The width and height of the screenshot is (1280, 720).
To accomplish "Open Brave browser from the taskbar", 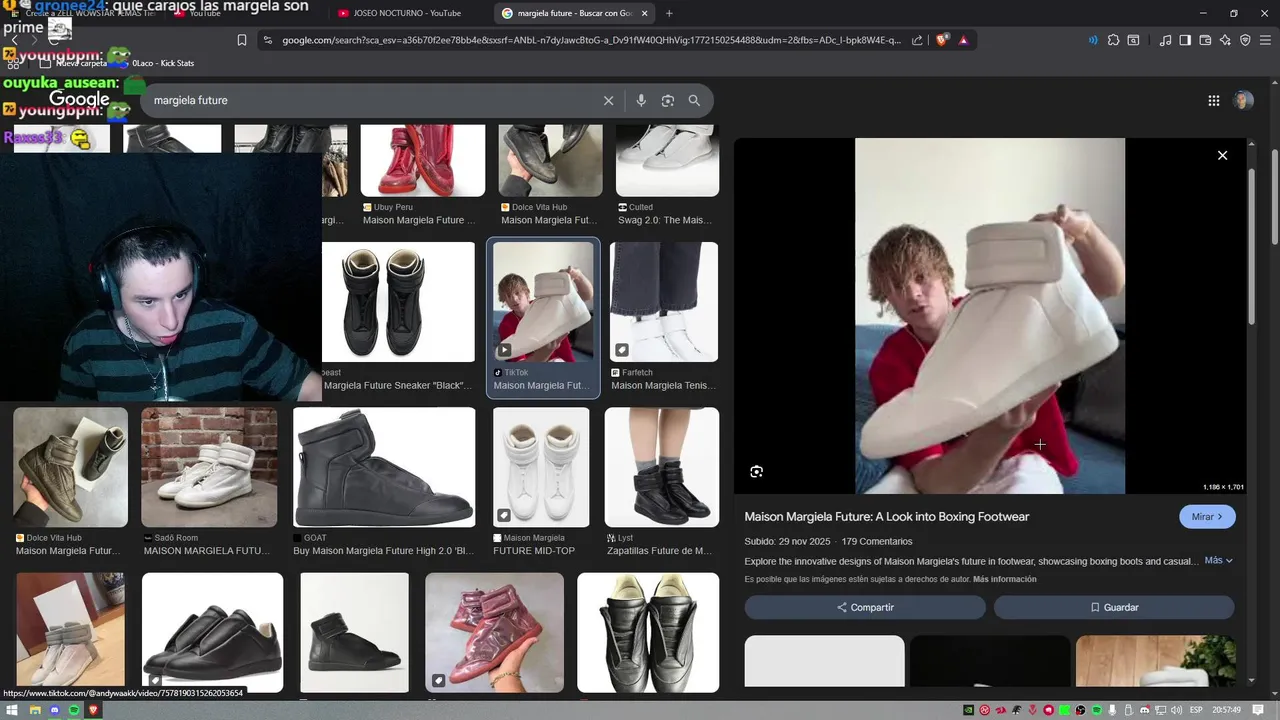I will click(94, 710).
